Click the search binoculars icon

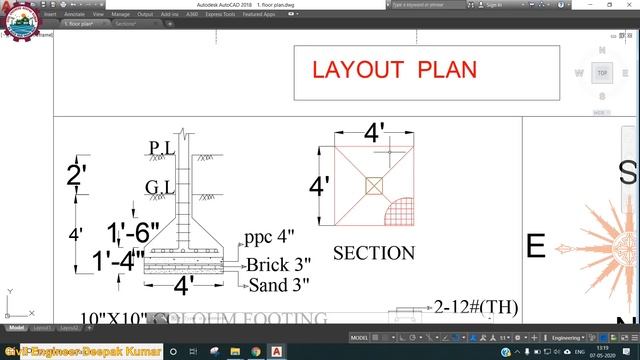click(x=471, y=5)
